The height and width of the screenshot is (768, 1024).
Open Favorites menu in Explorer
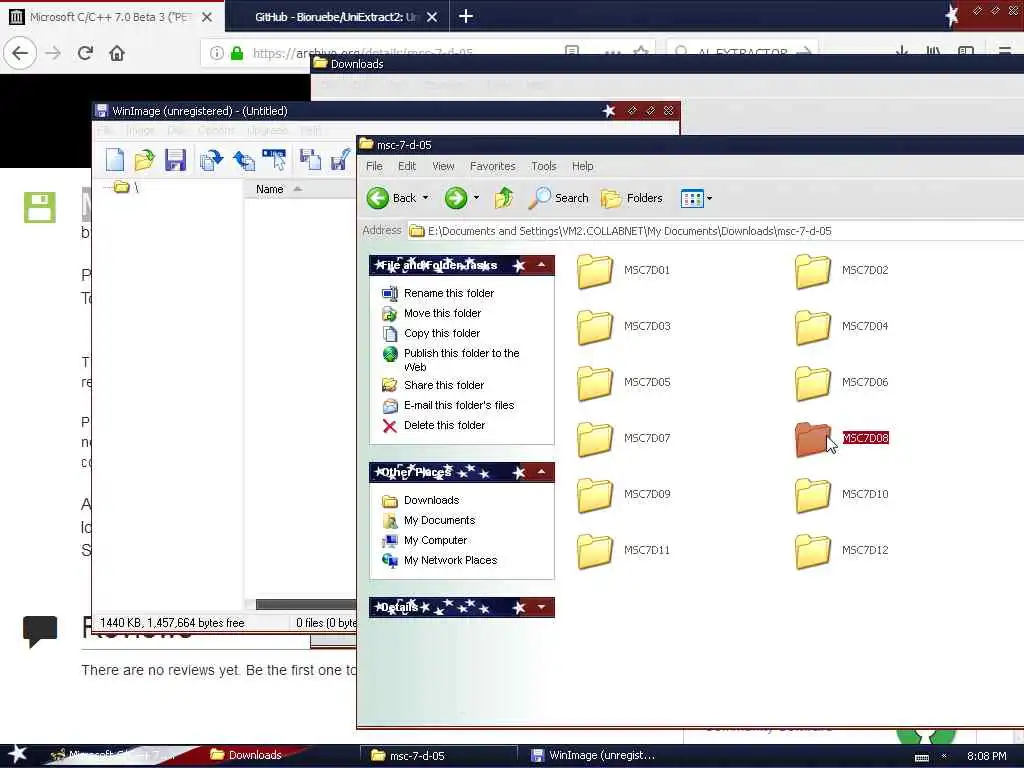point(492,167)
